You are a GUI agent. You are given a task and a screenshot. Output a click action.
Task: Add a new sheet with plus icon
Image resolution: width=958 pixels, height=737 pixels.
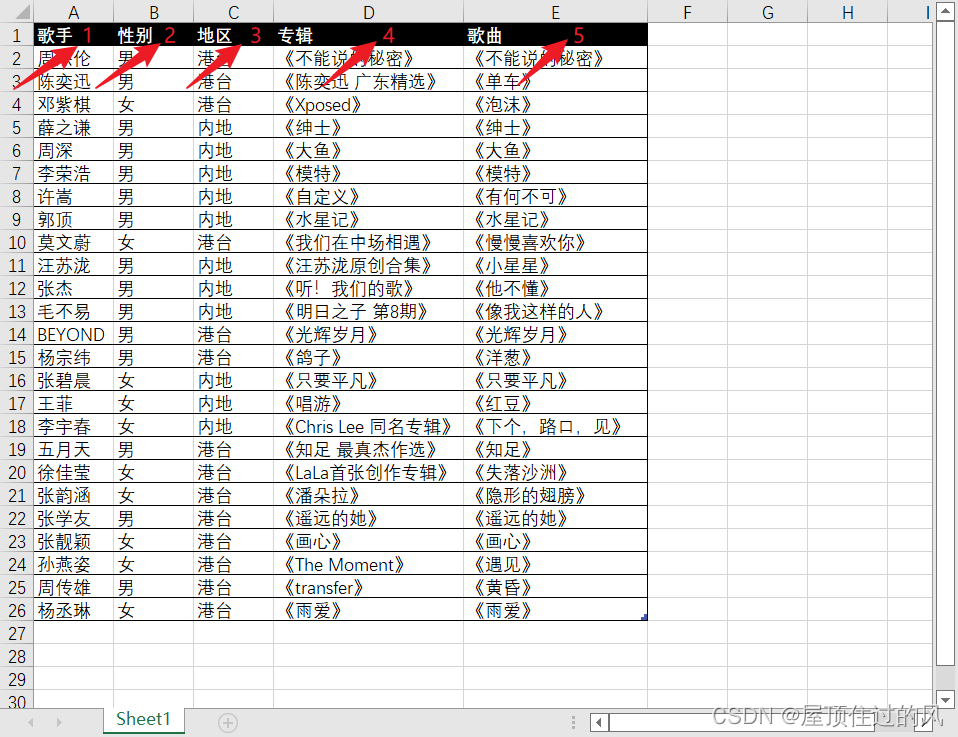228,723
